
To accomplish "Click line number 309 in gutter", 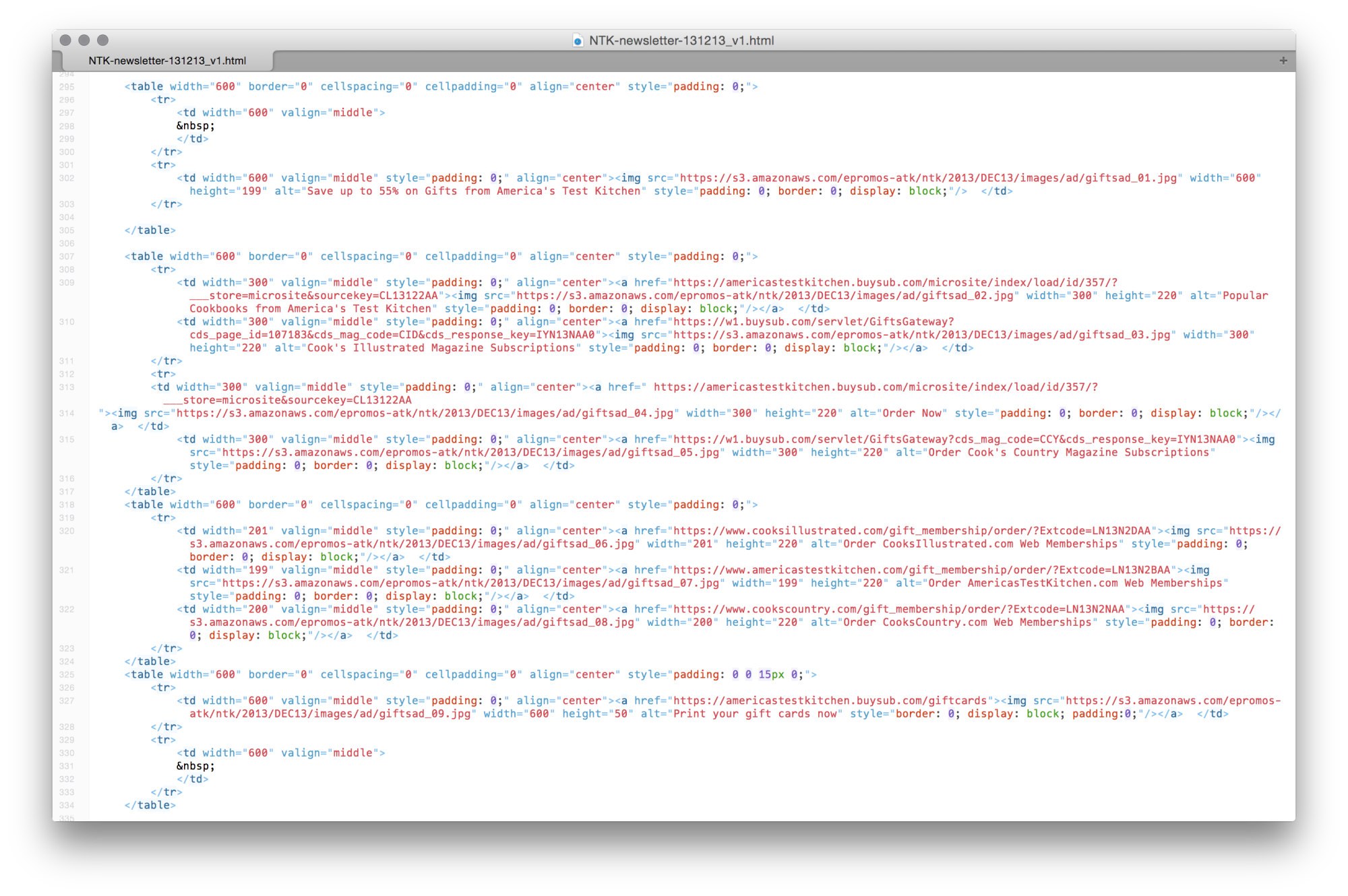I will click(x=67, y=282).
